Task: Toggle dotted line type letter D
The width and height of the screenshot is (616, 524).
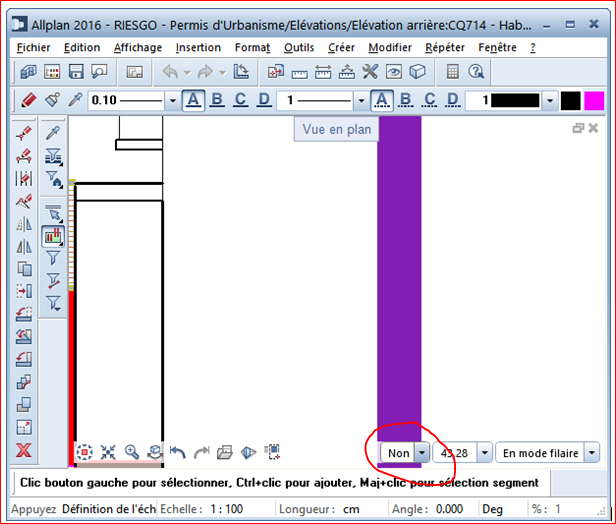Action: tap(453, 100)
